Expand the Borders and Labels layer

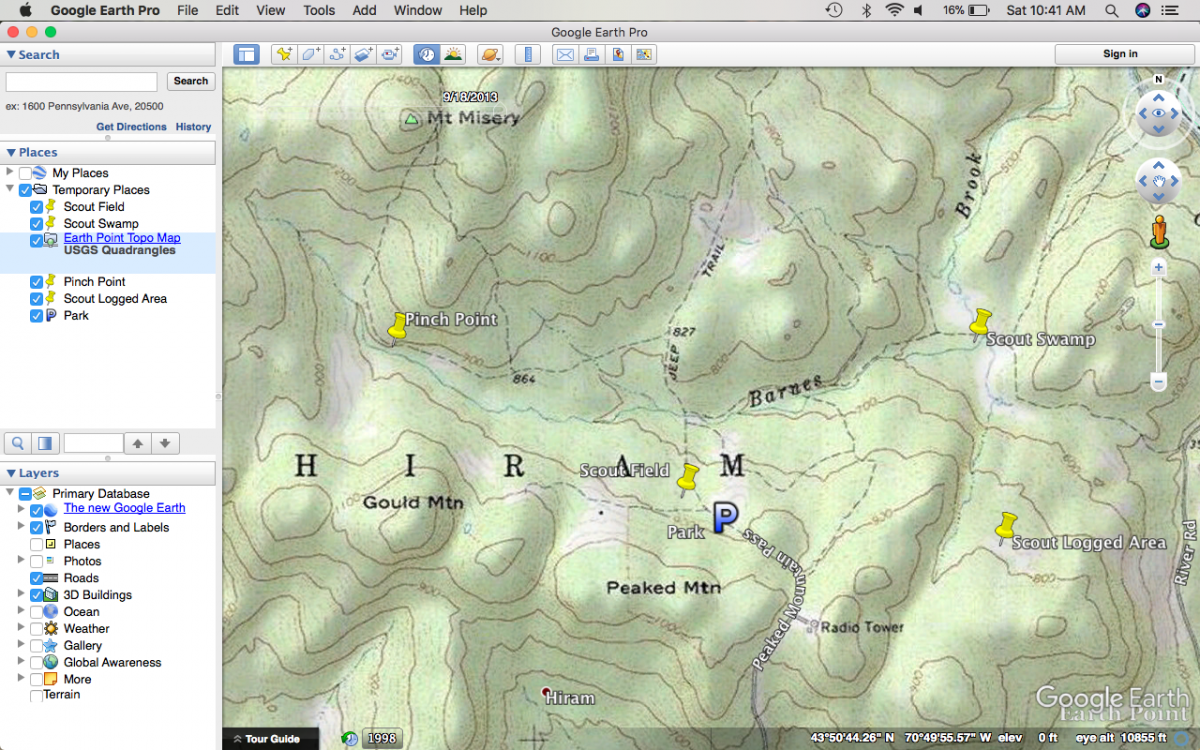click(x=21, y=526)
